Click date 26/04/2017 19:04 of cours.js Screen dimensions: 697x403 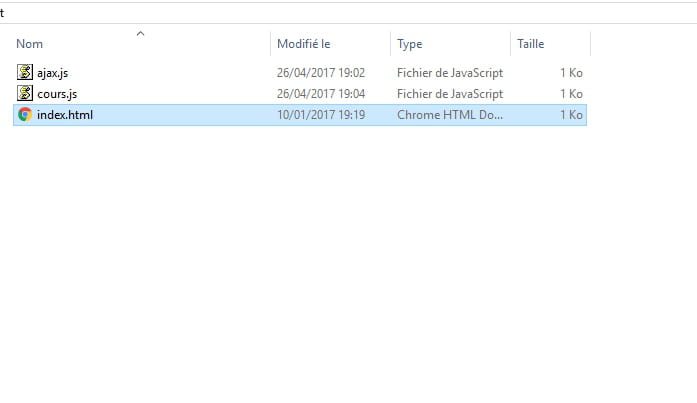(321, 94)
